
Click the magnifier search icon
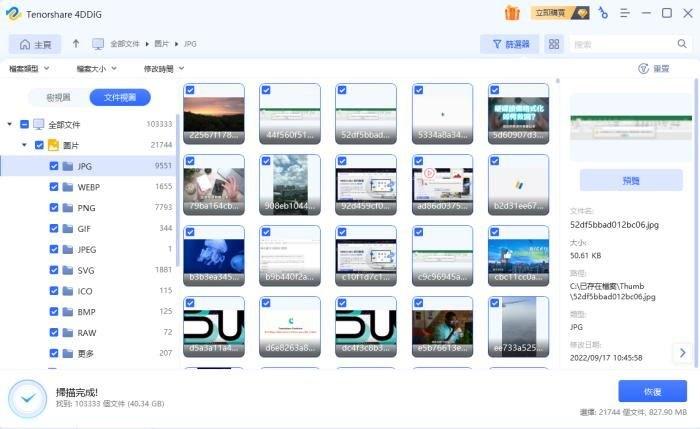tap(679, 44)
